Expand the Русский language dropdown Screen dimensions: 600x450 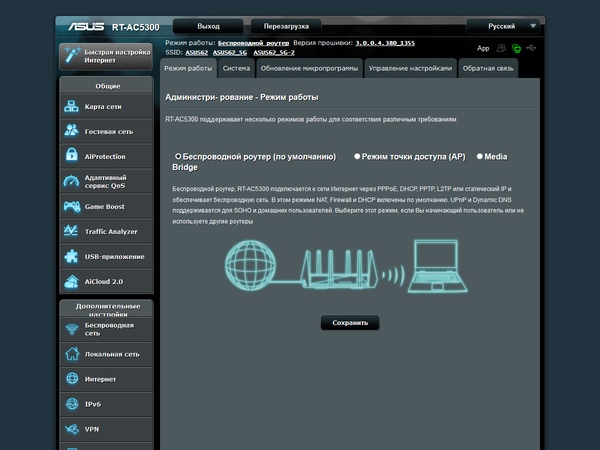(x=503, y=26)
